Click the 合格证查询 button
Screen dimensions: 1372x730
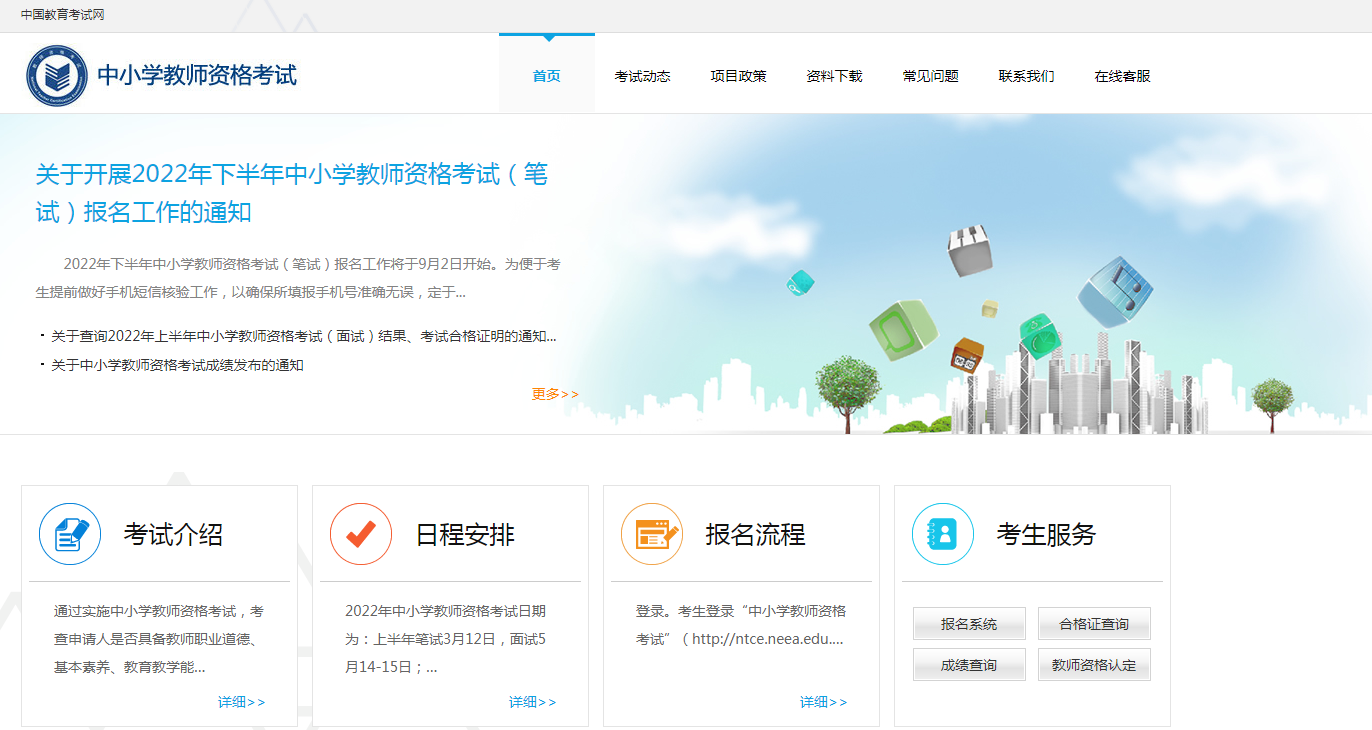[1094, 624]
